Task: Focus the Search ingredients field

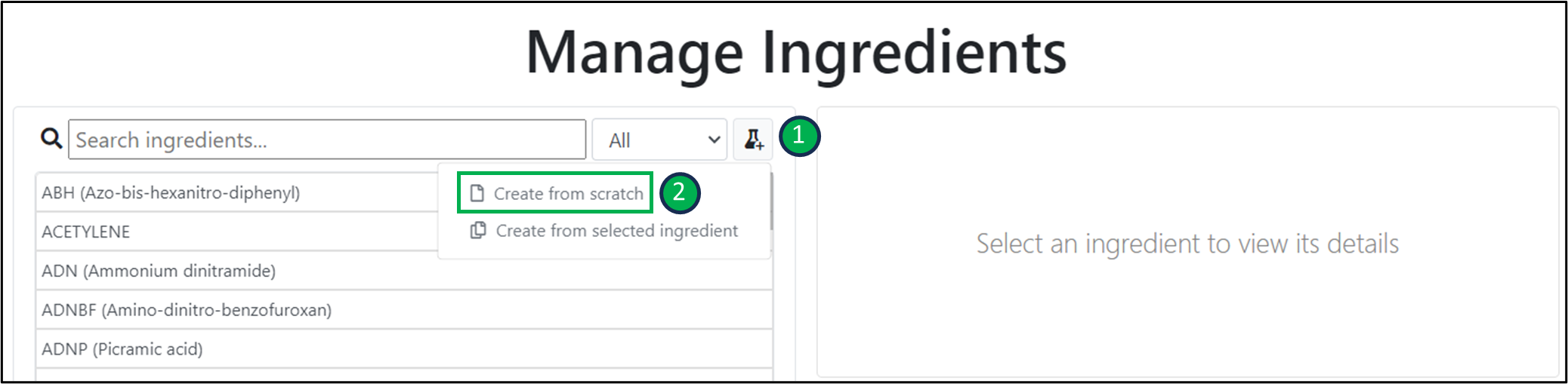Action: (x=326, y=140)
